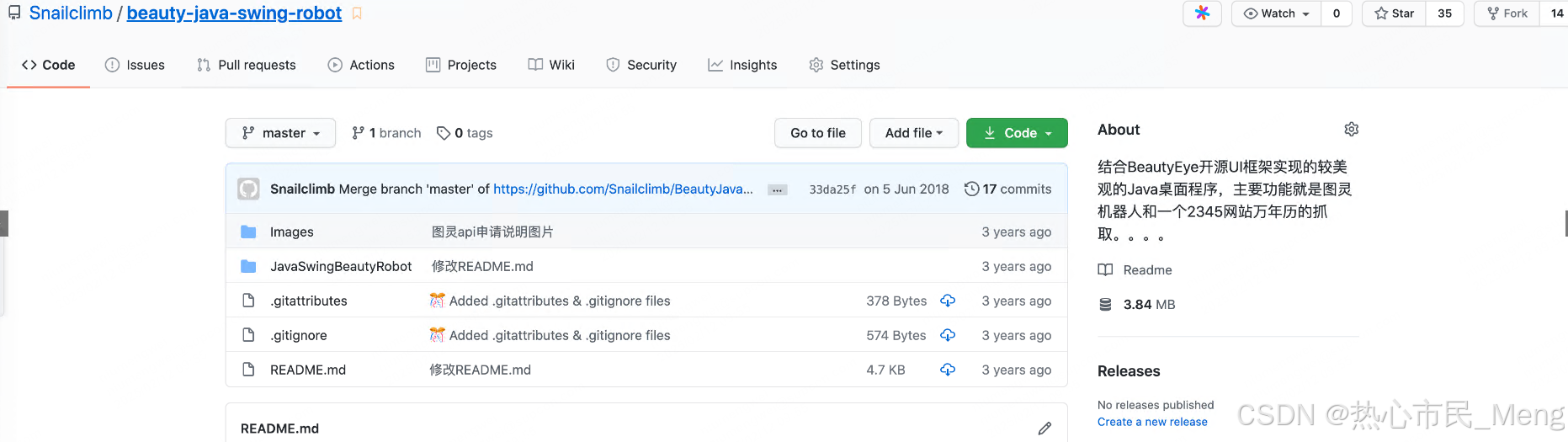Download .gitignore via cloud icon
1568x442 pixels.
[x=948, y=335]
